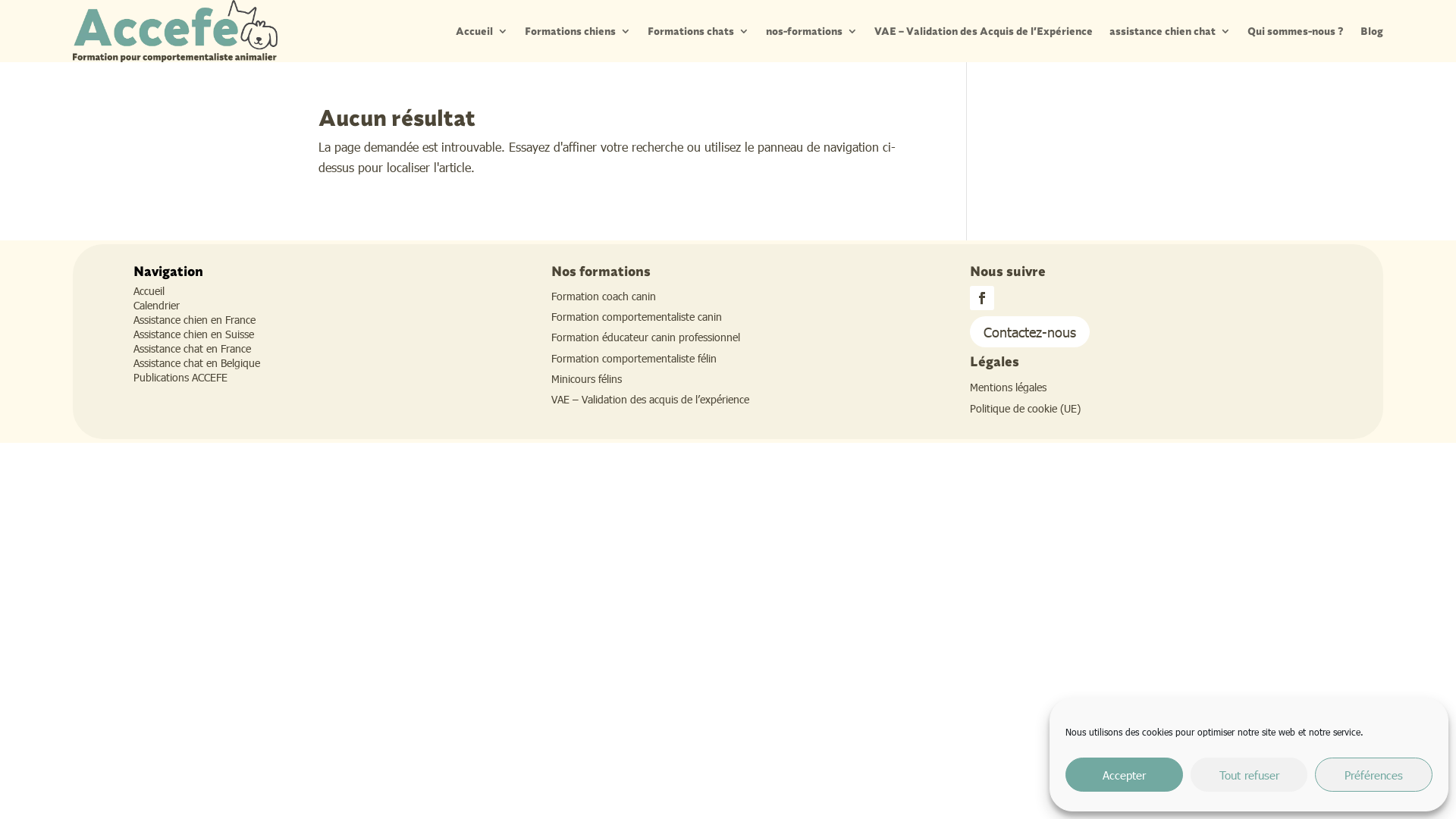Open Mentions légales in footer
Screen dimensions: 1456x819
click(x=1008, y=387)
